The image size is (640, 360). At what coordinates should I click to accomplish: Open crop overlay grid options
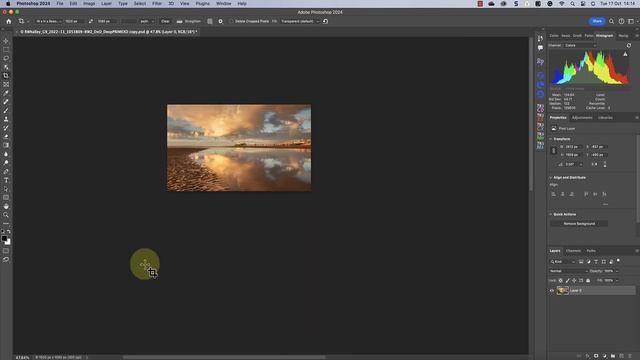210,21
